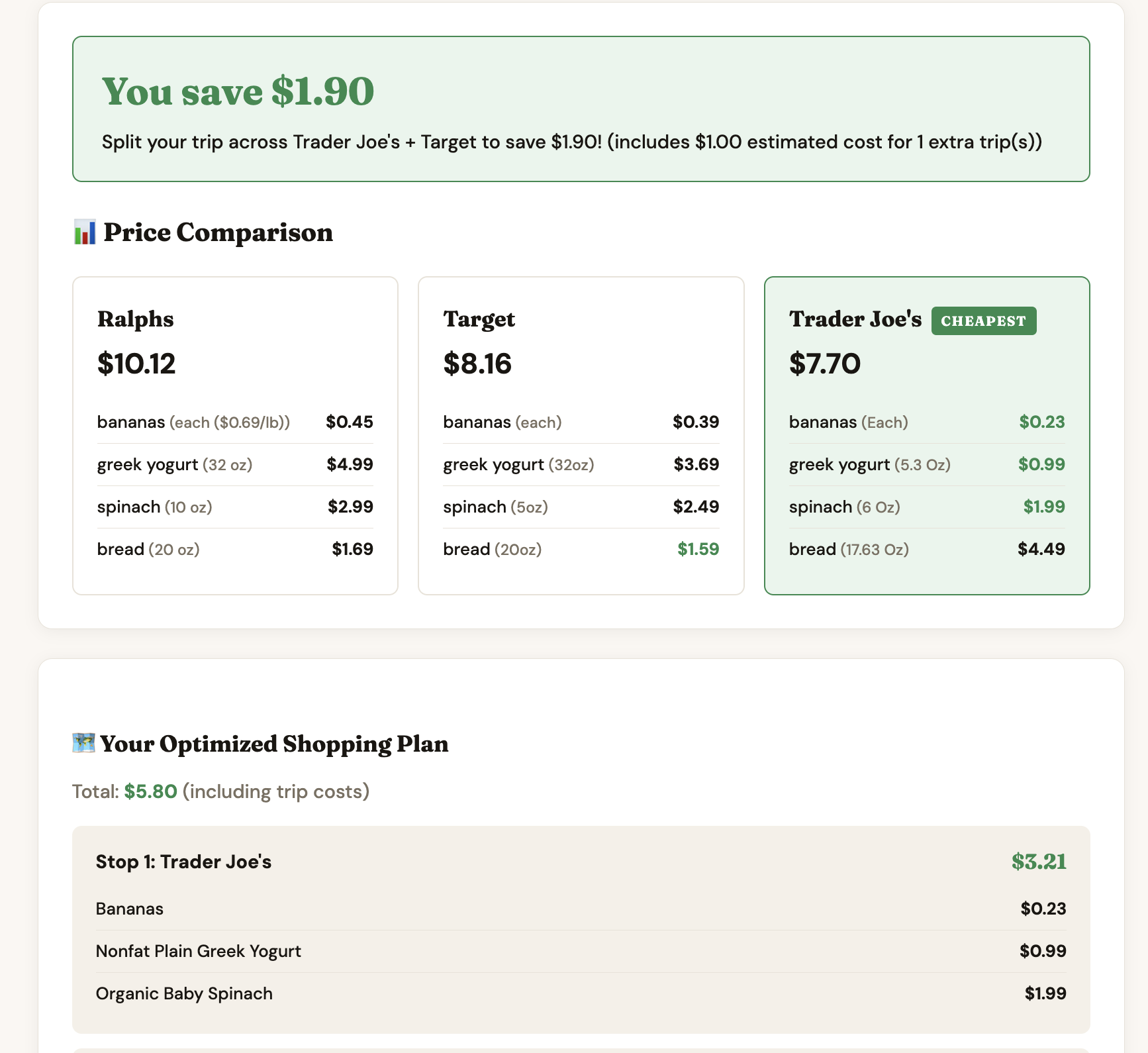Select Target bread price $1.59
The width and height of the screenshot is (1148, 1053).
pyautogui.click(x=698, y=549)
